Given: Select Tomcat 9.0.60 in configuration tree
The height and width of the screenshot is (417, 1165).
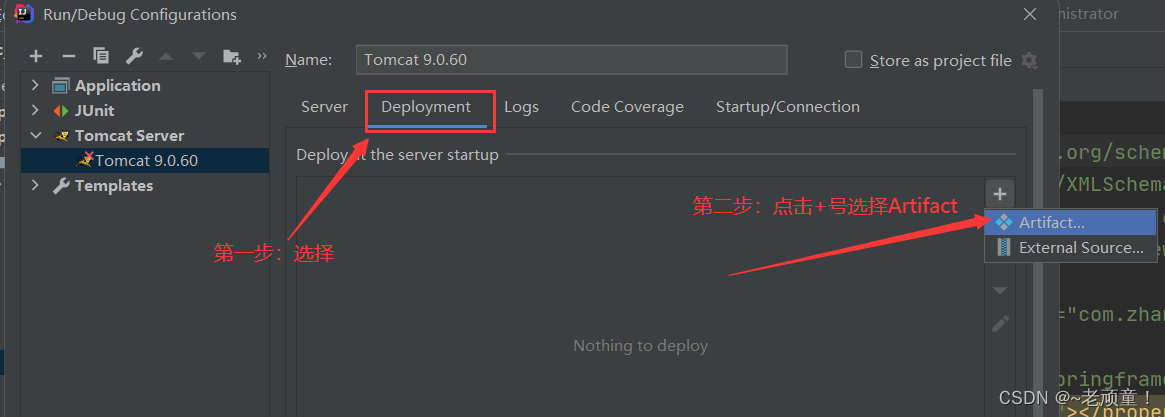Looking at the screenshot, I should click(x=145, y=161).
